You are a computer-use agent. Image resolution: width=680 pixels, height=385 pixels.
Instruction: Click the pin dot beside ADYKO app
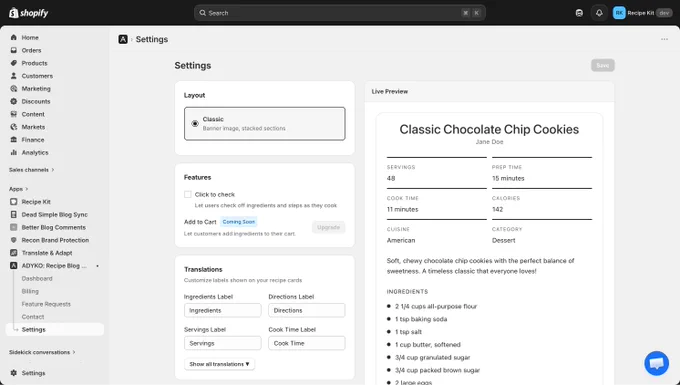pyautogui.click(x=98, y=266)
